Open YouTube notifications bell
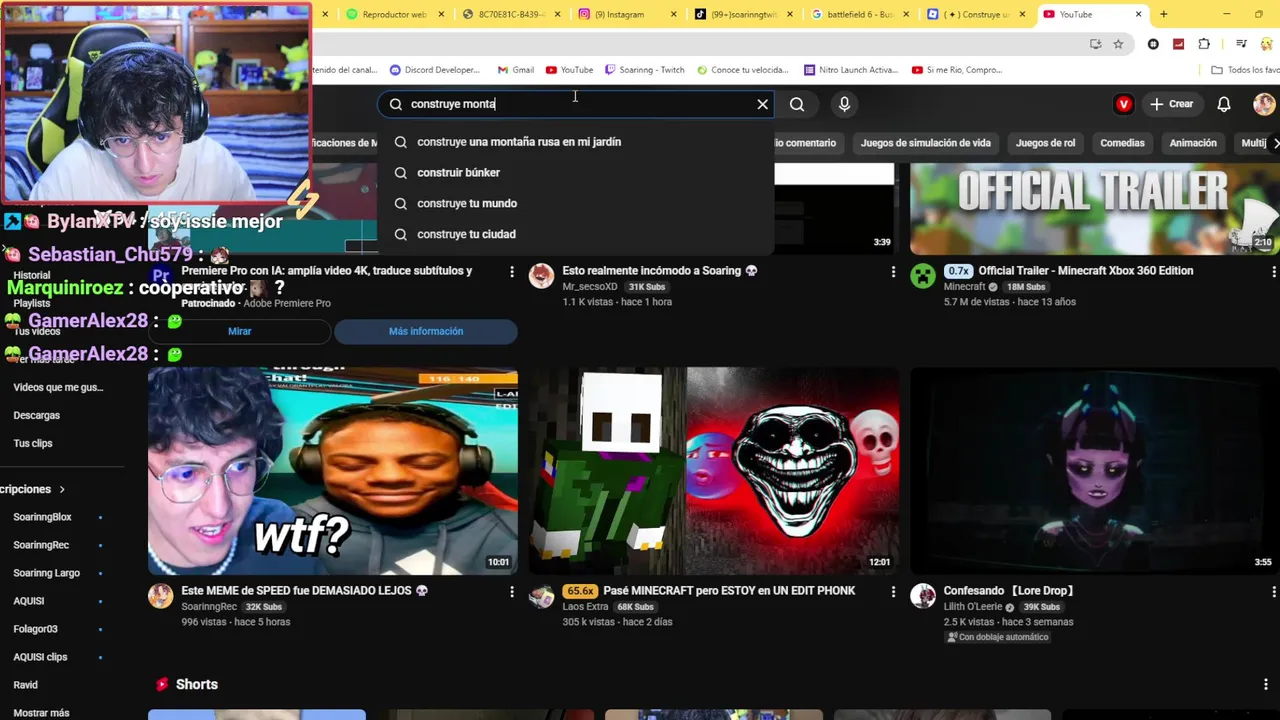This screenshot has height=720, width=1280. pos(1224,104)
